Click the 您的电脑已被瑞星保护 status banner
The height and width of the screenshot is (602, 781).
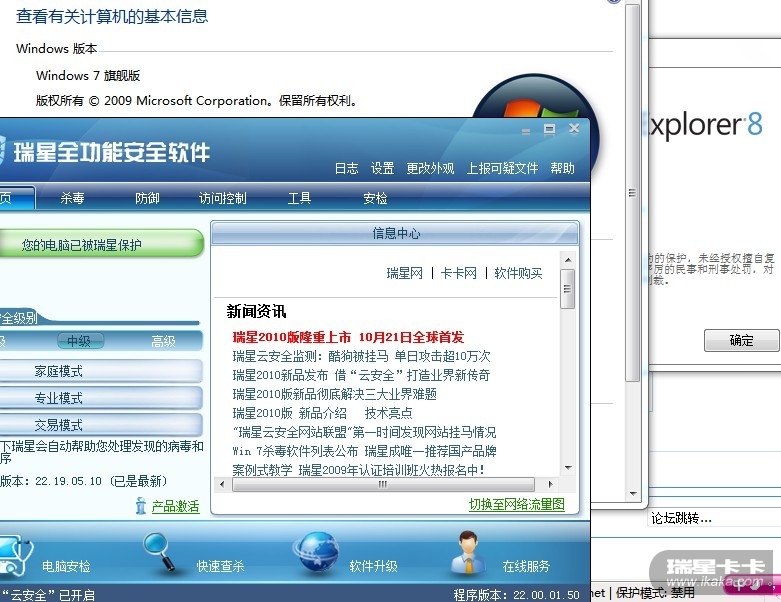point(101,244)
